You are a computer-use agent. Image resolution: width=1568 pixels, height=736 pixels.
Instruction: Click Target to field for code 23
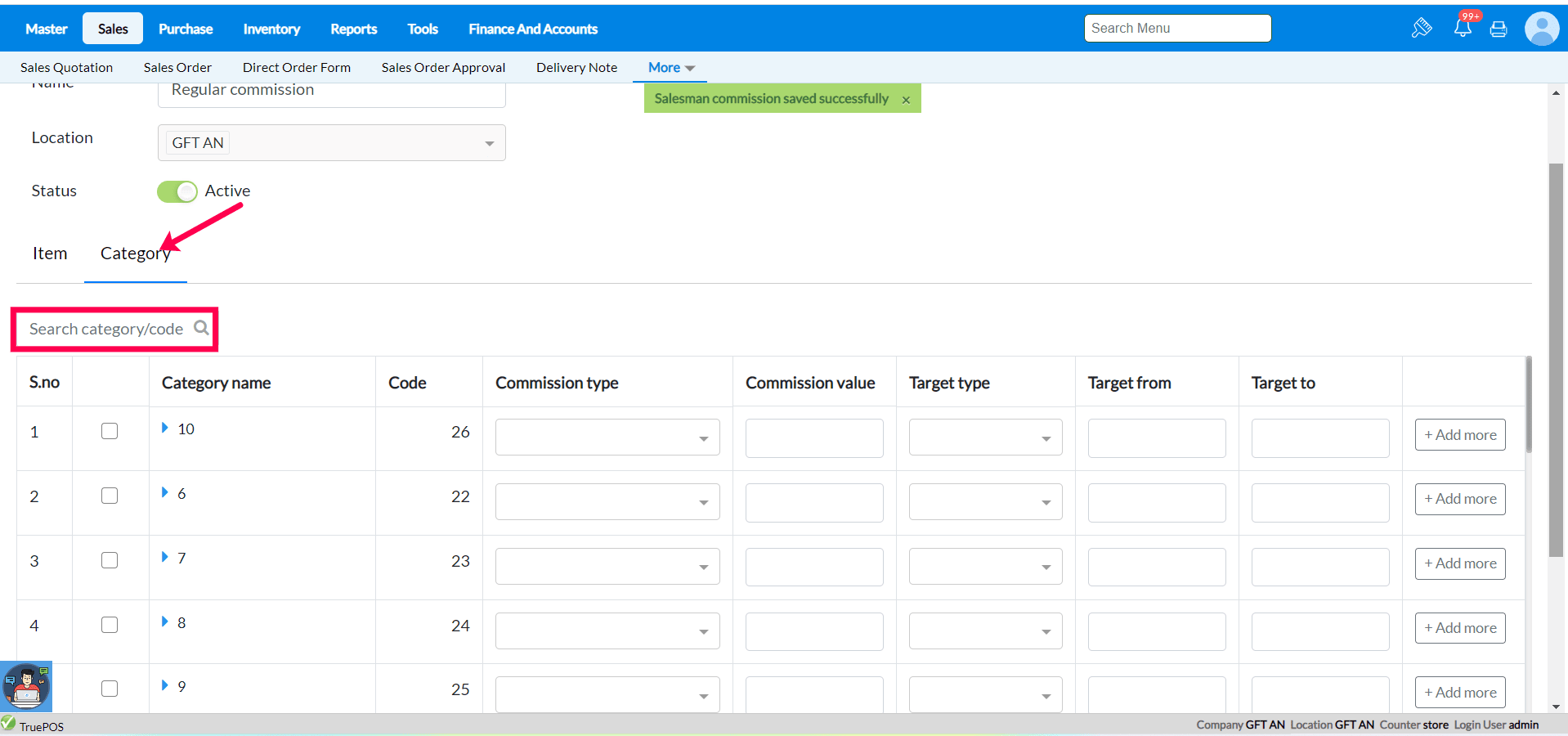1320,568
